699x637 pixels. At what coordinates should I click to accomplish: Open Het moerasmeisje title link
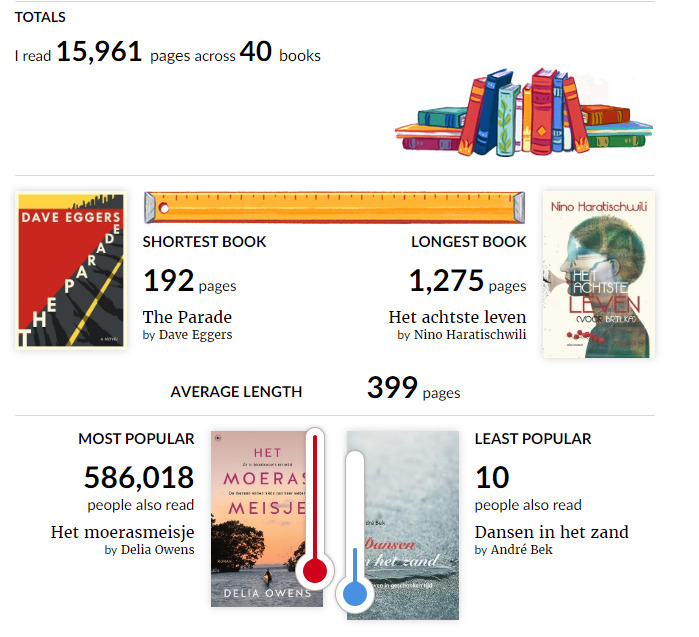(123, 532)
